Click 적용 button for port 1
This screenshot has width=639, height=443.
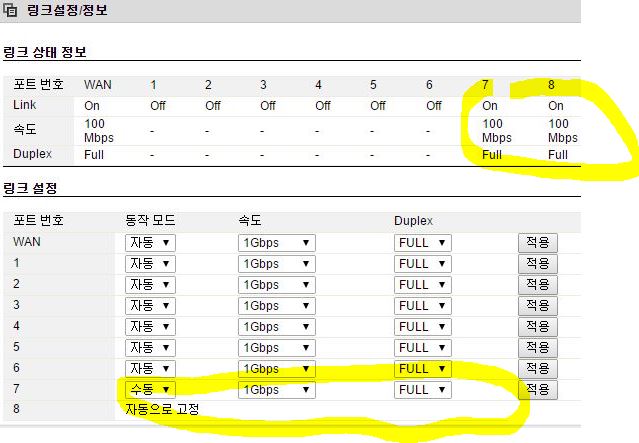[538, 263]
